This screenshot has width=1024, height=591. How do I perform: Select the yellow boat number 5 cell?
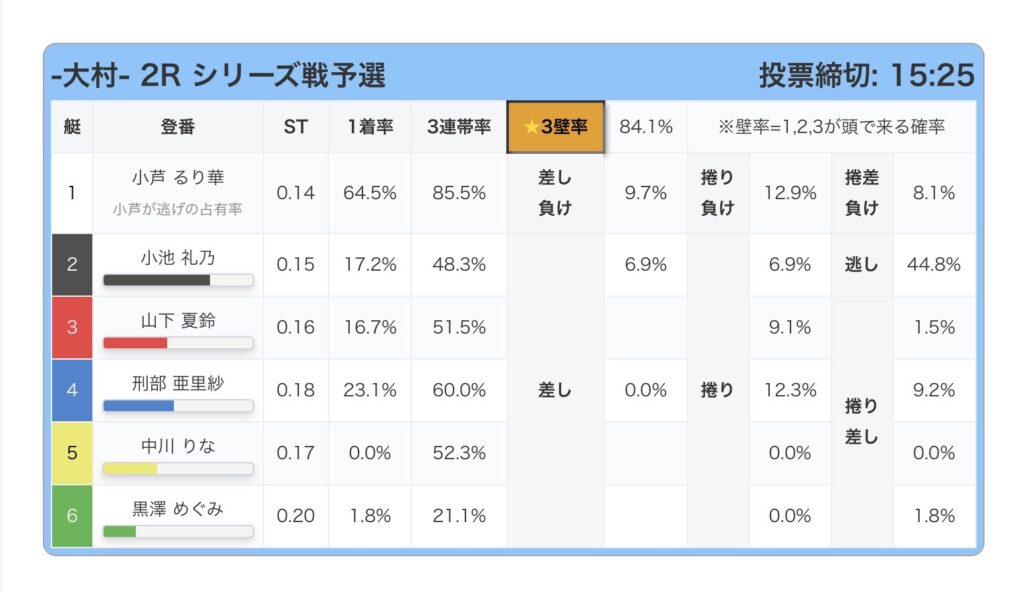point(72,452)
